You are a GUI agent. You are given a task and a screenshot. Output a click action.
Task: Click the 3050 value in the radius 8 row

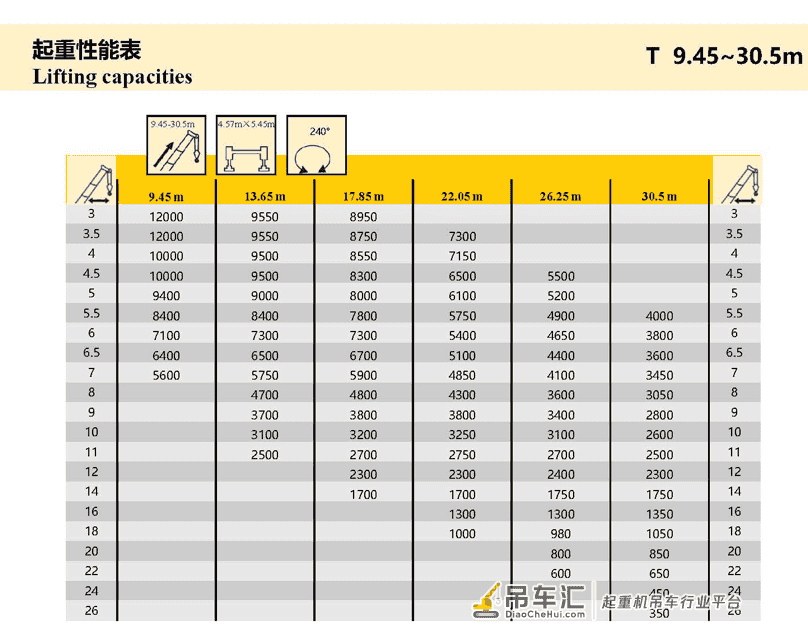pos(660,395)
